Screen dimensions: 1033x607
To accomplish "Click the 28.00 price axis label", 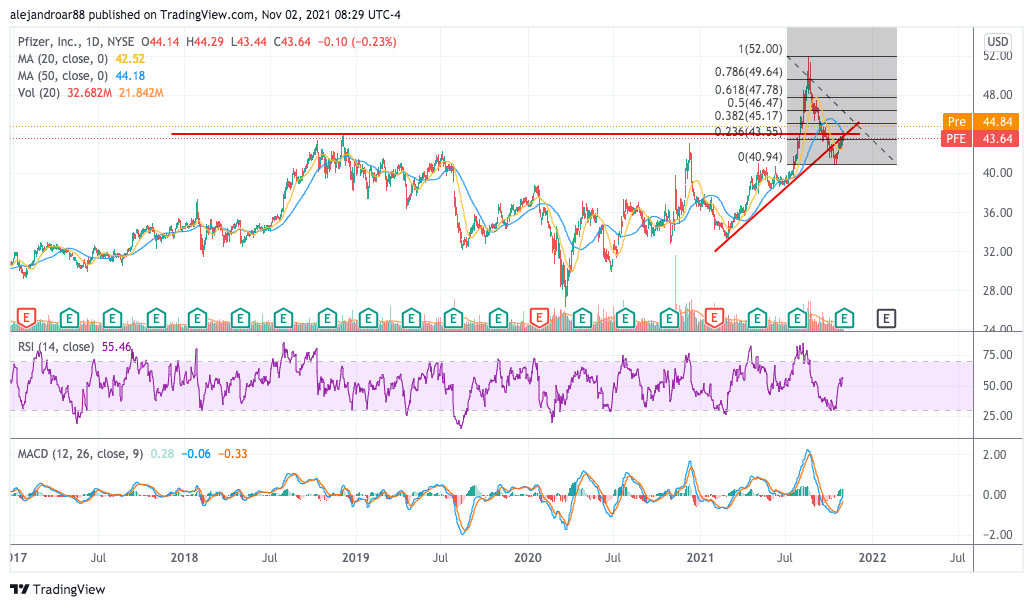I will pyautogui.click(x=997, y=291).
